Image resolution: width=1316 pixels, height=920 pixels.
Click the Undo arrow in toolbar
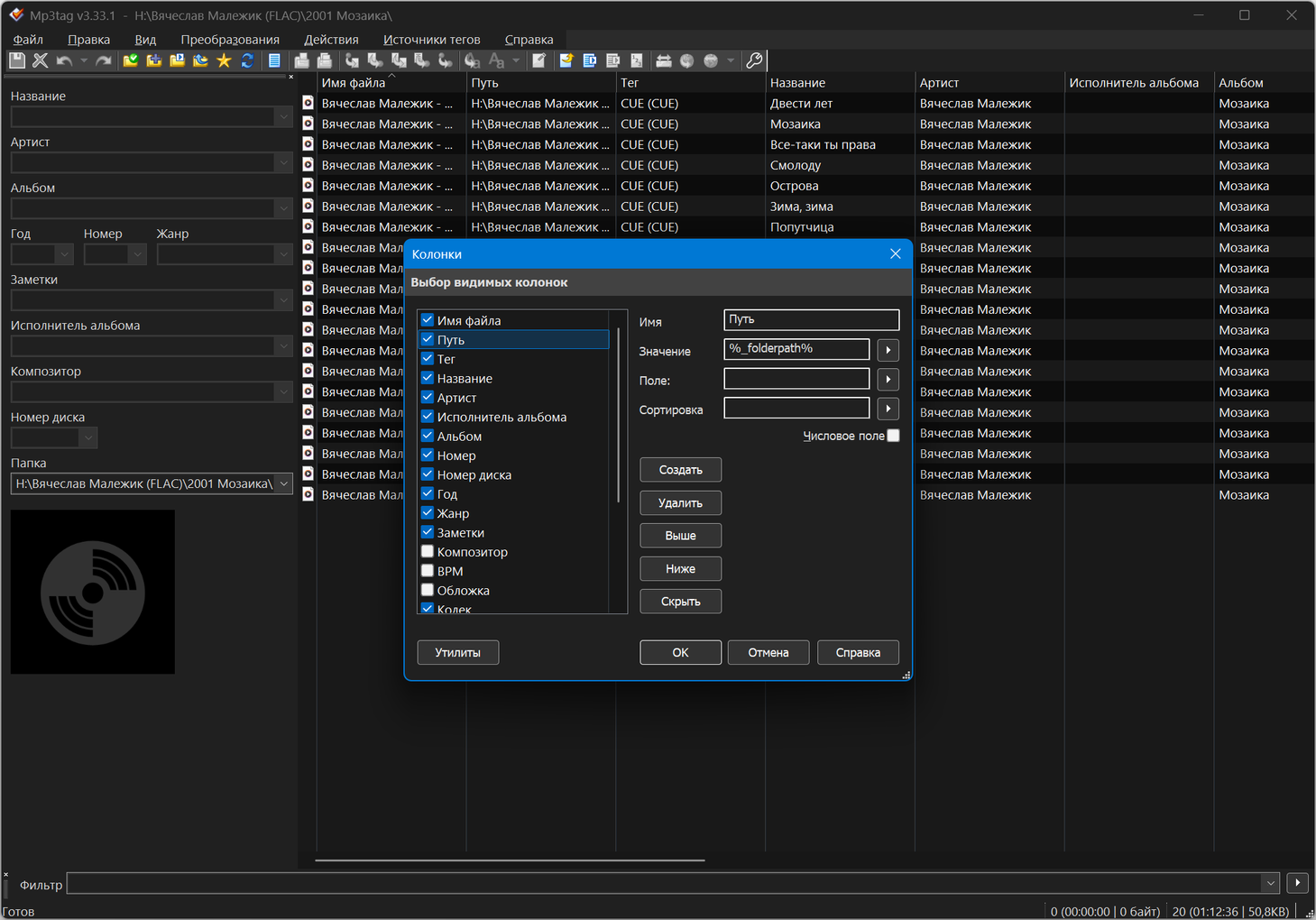pos(64,60)
